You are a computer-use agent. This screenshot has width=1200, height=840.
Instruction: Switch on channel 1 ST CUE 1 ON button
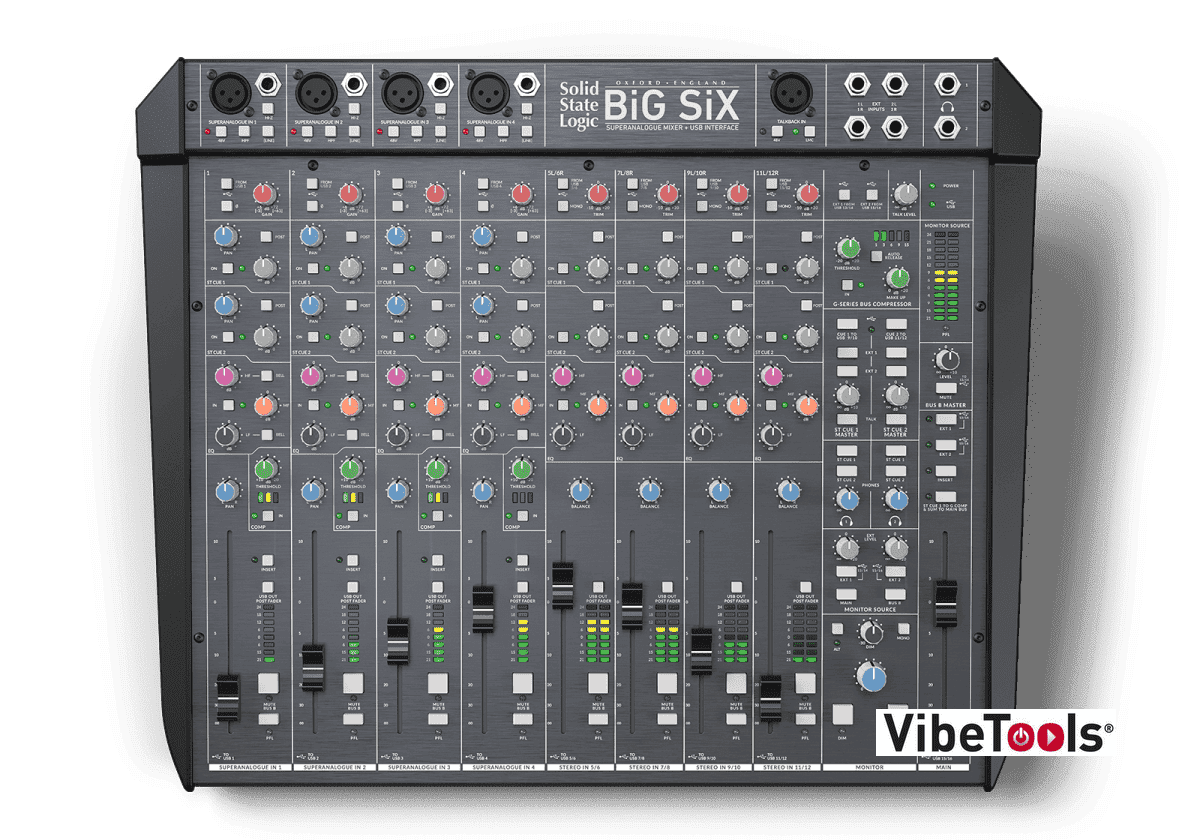(x=227, y=269)
